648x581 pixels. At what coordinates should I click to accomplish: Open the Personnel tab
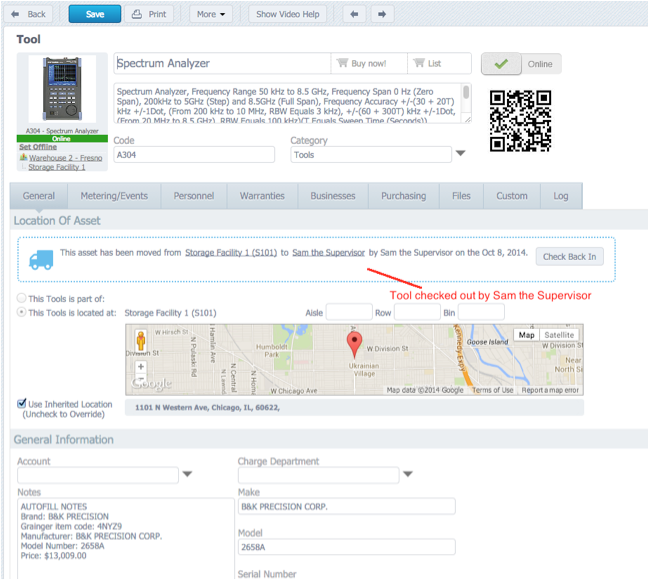click(194, 196)
